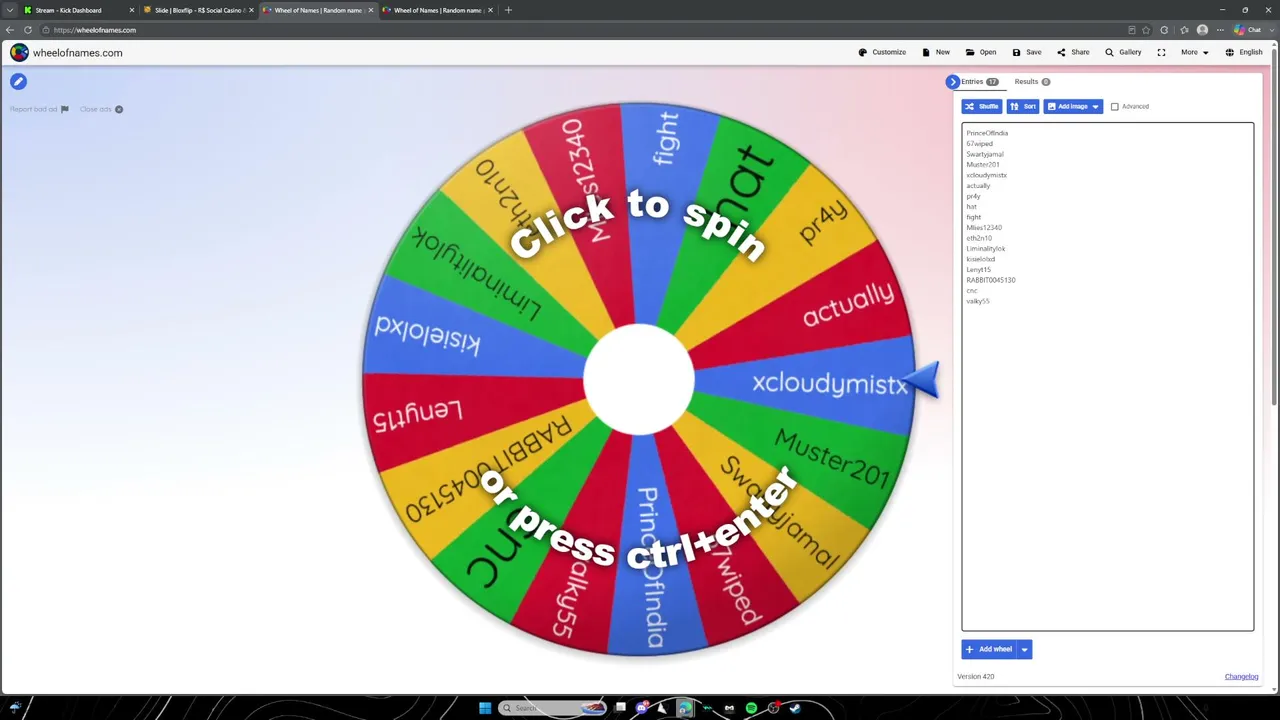
Task: Save the current wheel
Action: (1026, 52)
